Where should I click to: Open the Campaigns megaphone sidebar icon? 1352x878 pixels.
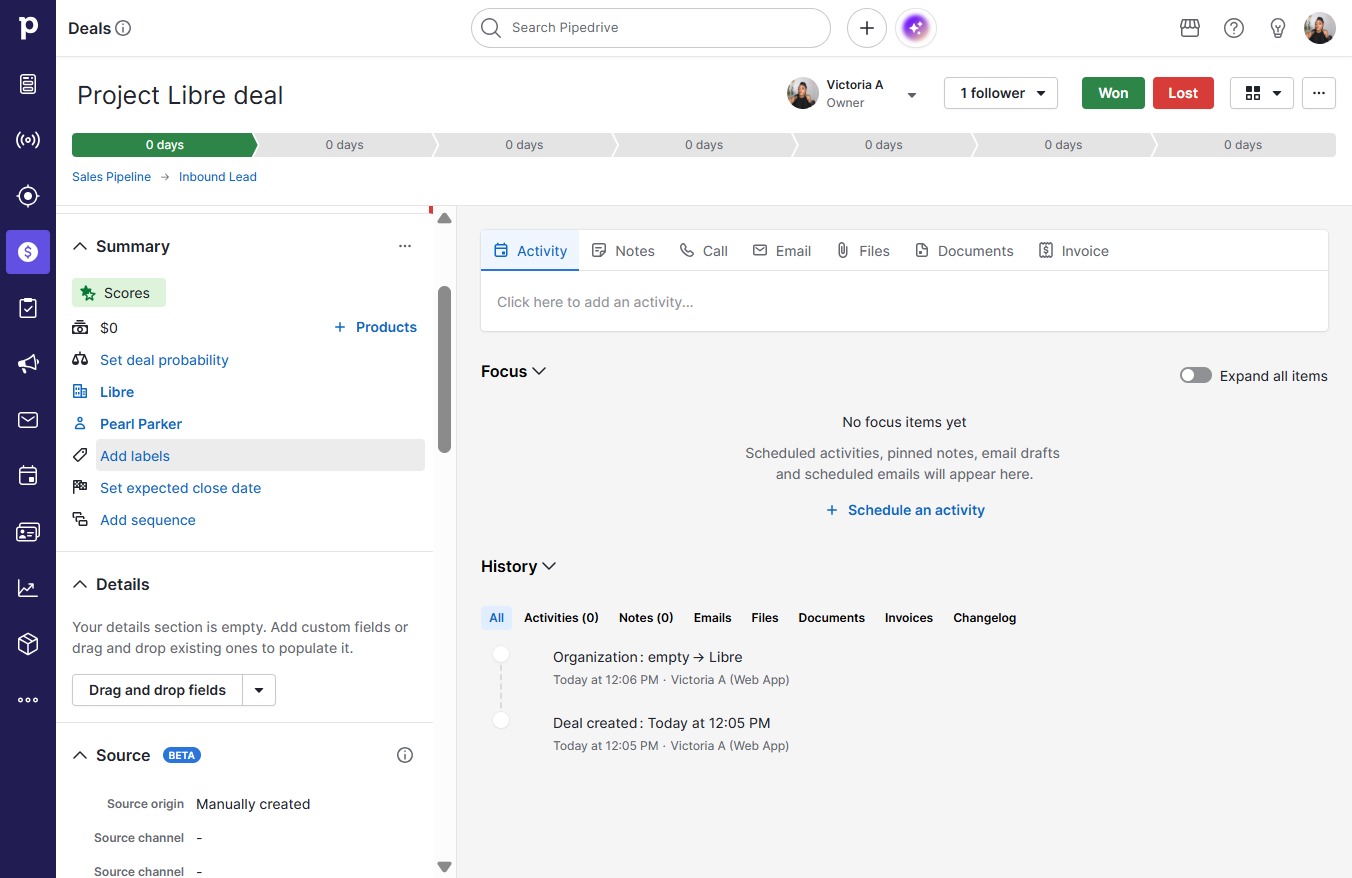point(28,364)
